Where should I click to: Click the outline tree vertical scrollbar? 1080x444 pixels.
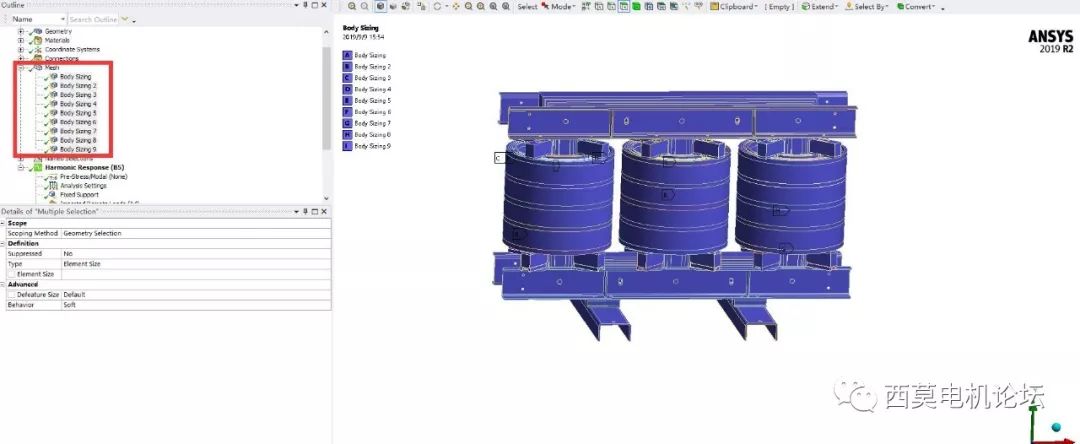click(326, 98)
